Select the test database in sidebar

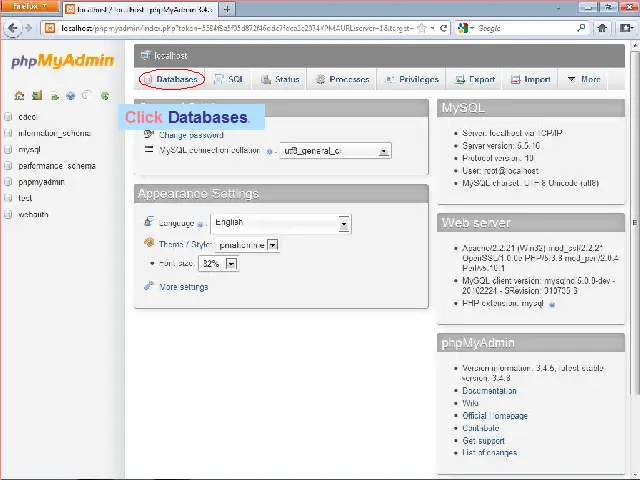coord(24,198)
